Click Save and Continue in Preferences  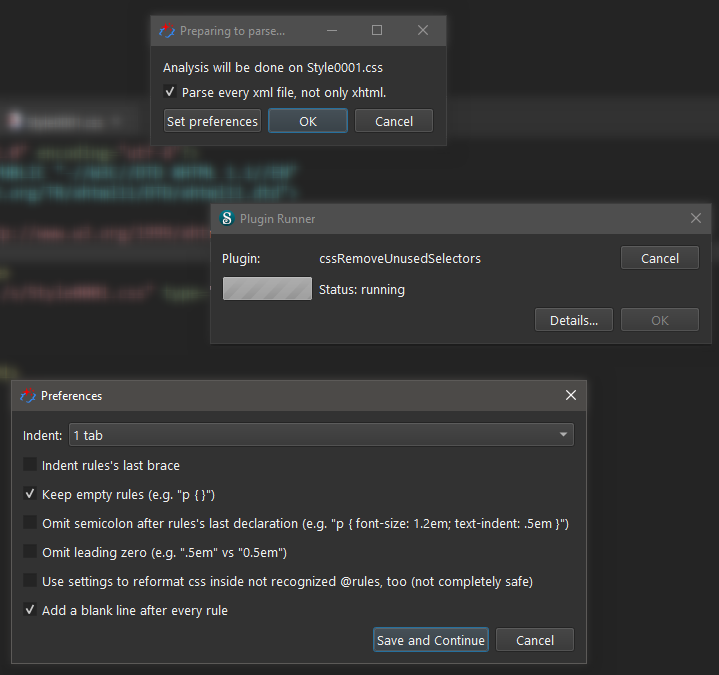pyautogui.click(x=431, y=640)
